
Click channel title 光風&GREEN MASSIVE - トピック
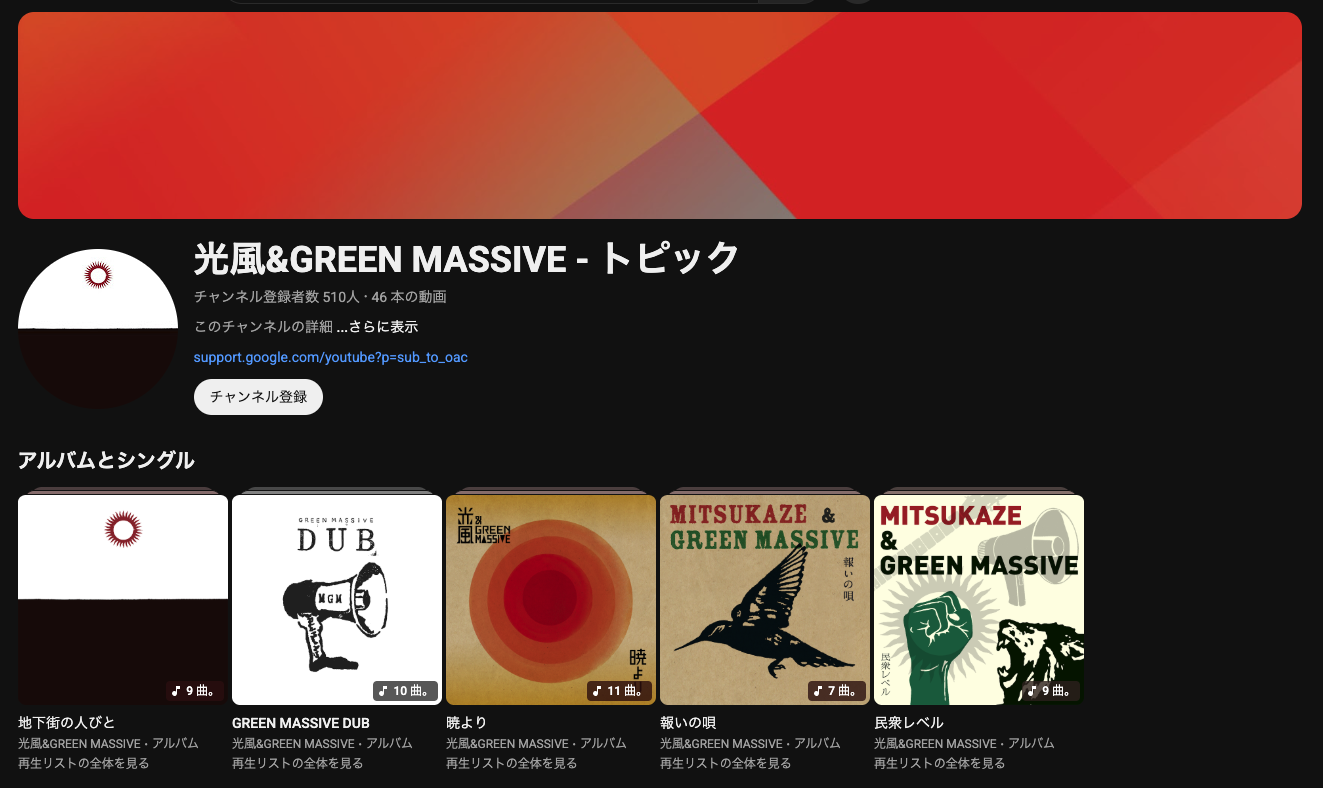[x=466, y=259]
